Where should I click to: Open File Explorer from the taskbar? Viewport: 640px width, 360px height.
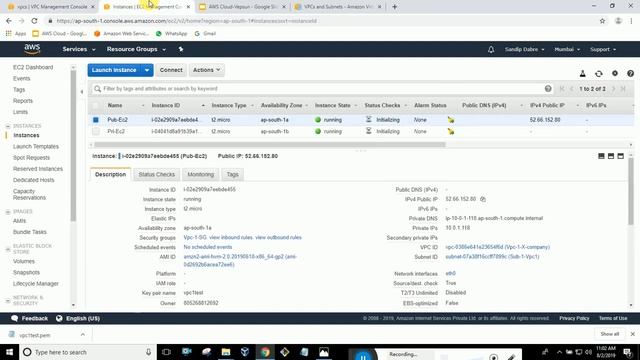(226, 352)
